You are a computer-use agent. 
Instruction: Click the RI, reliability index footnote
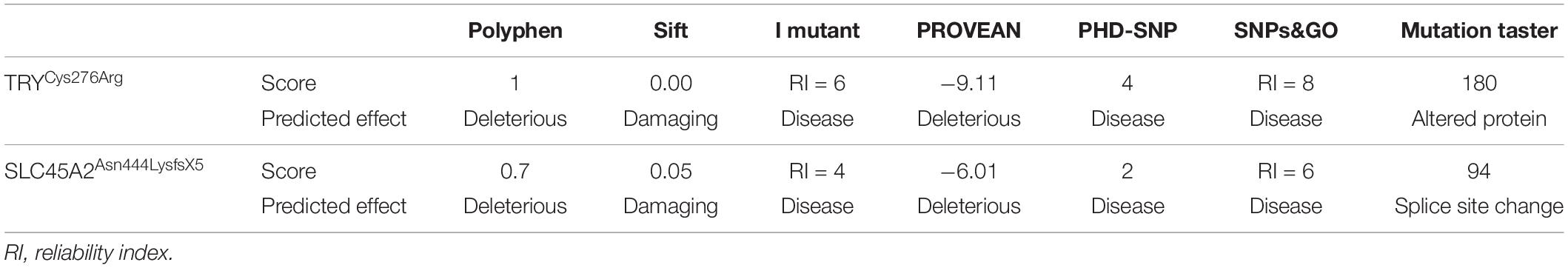(x=88, y=252)
